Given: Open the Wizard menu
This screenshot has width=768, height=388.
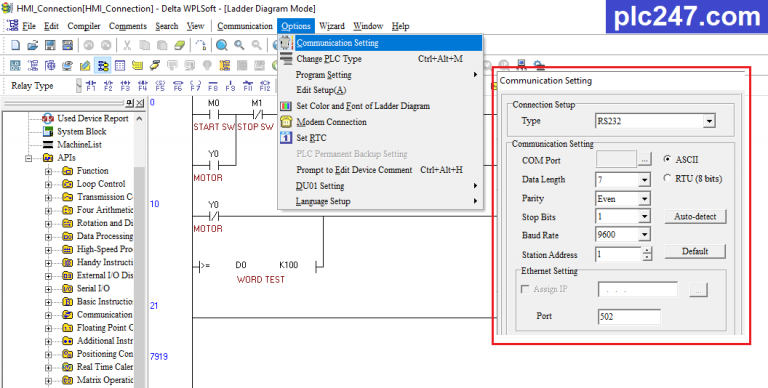Looking at the screenshot, I should pyautogui.click(x=332, y=26).
